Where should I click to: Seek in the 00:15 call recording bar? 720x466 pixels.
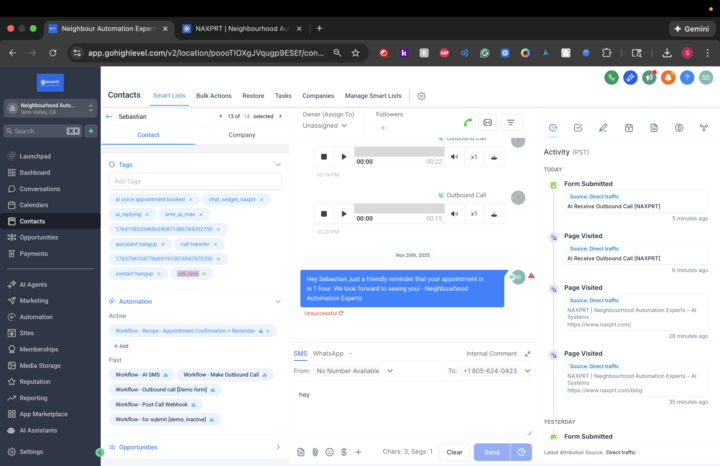coord(399,208)
